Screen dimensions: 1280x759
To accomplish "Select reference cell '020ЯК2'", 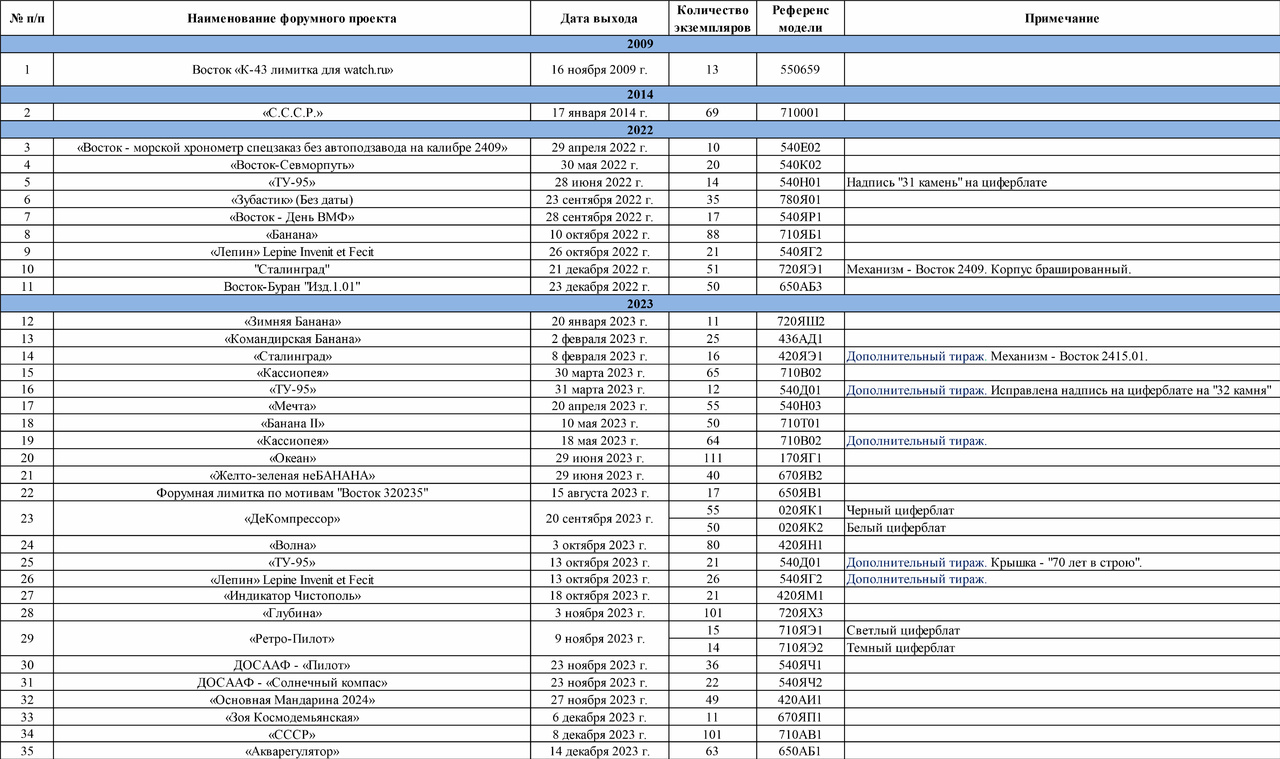I will (x=800, y=528).
